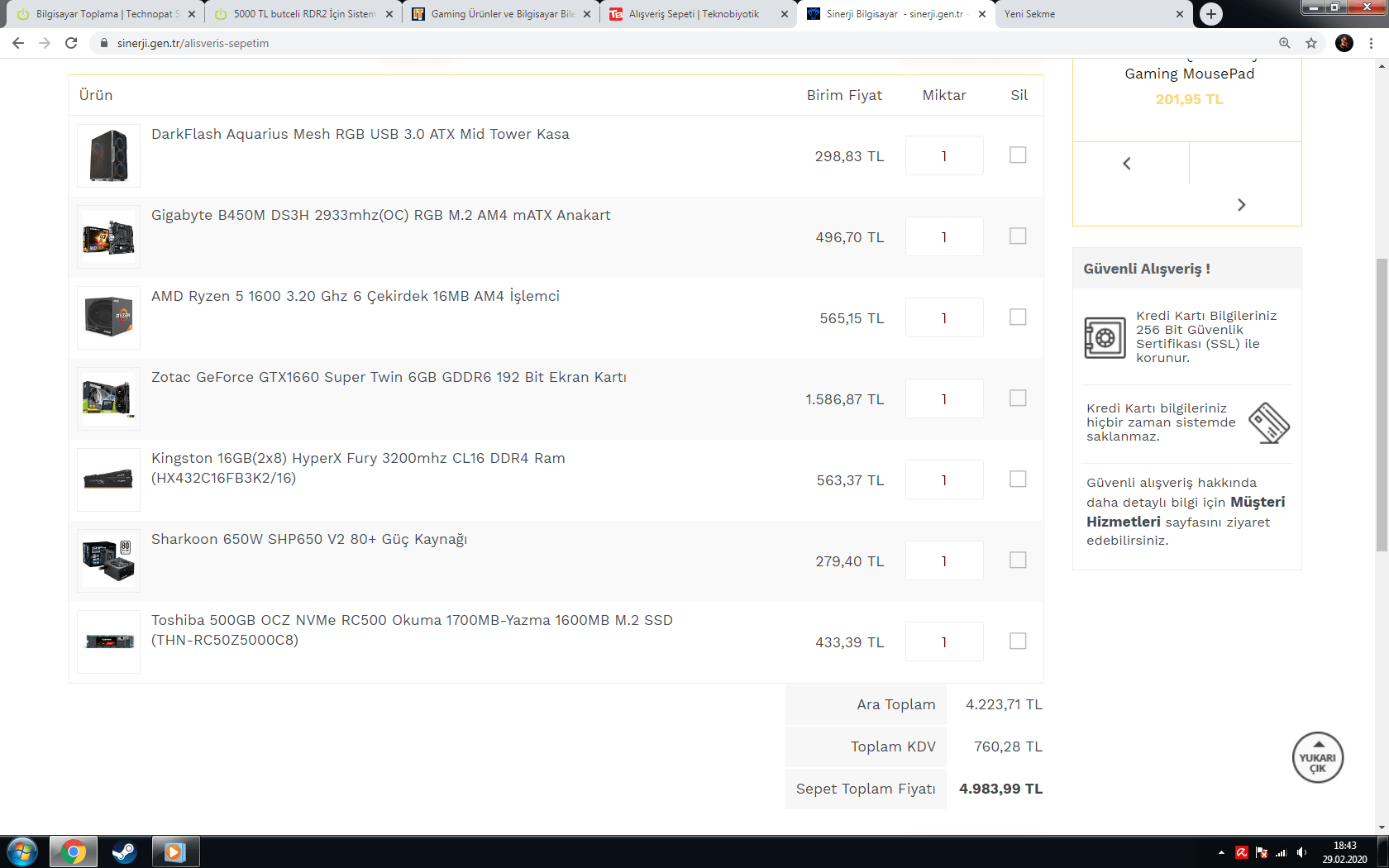
Task: Open Toshiba 500GB OCZ NVMe SSD link
Action: (x=412, y=630)
